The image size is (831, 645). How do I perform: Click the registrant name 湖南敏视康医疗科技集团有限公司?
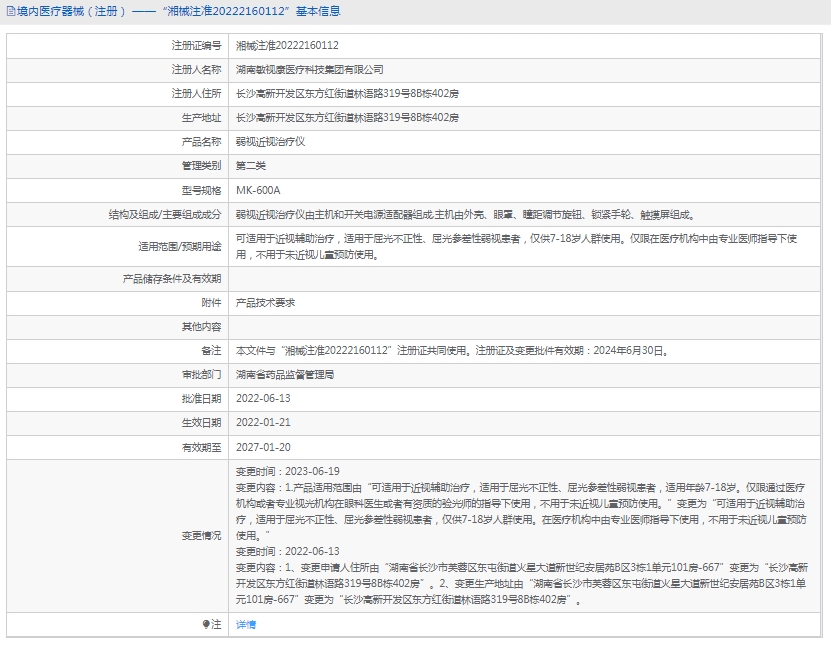tap(309, 70)
